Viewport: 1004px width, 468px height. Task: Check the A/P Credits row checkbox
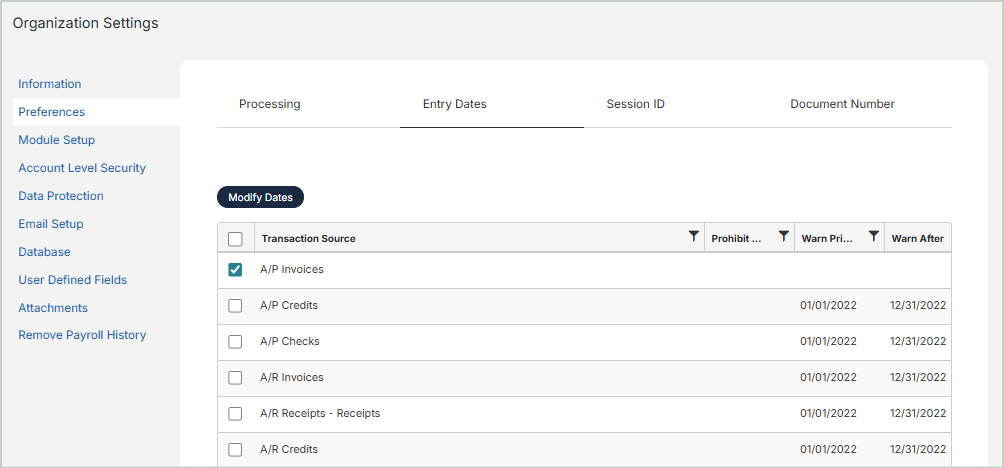point(235,306)
